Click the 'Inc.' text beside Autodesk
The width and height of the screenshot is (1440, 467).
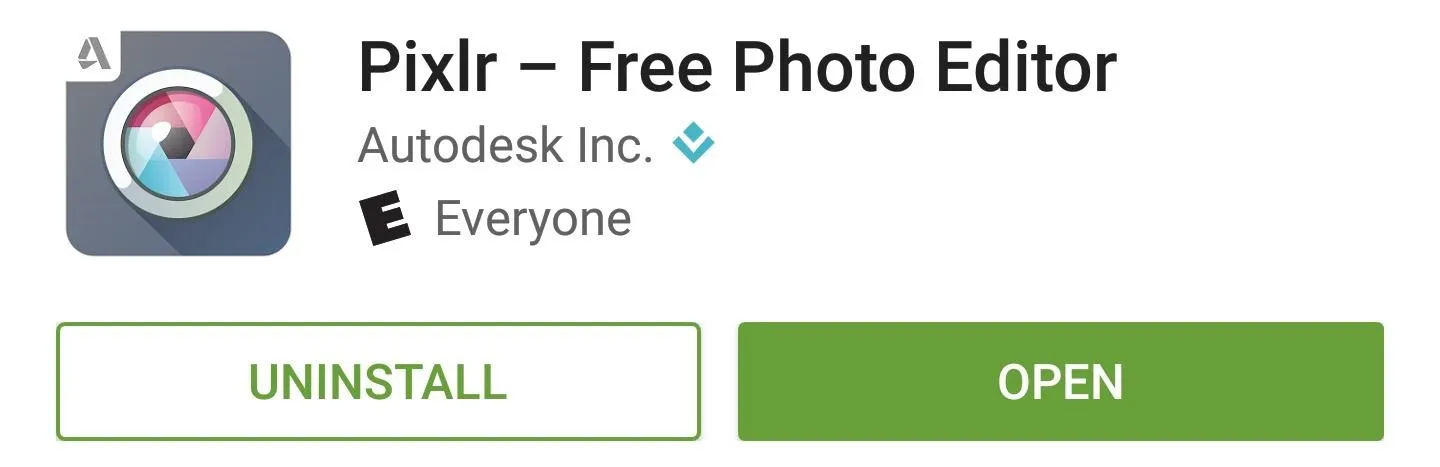click(x=614, y=146)
